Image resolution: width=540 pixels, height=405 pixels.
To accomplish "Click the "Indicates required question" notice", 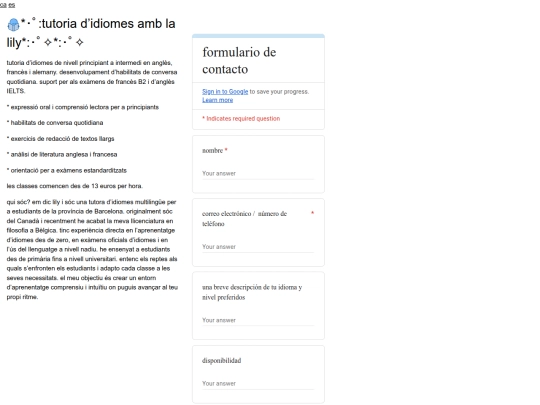I will [x=241, y=118].
